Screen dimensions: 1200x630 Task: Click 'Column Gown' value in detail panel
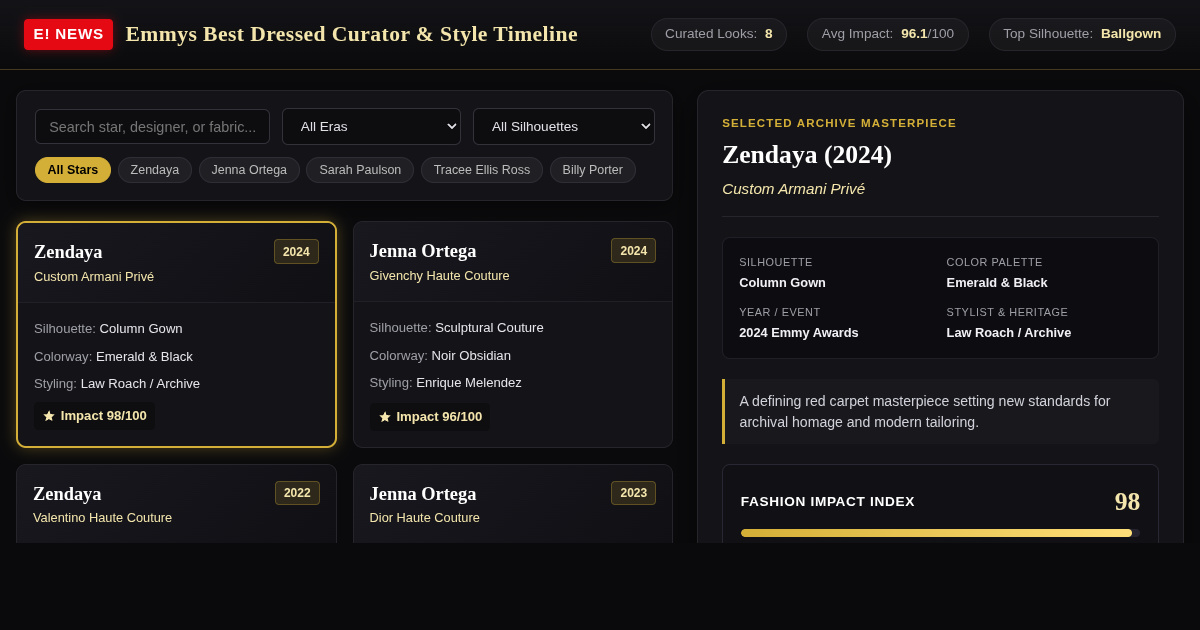[x=782, y=283]
